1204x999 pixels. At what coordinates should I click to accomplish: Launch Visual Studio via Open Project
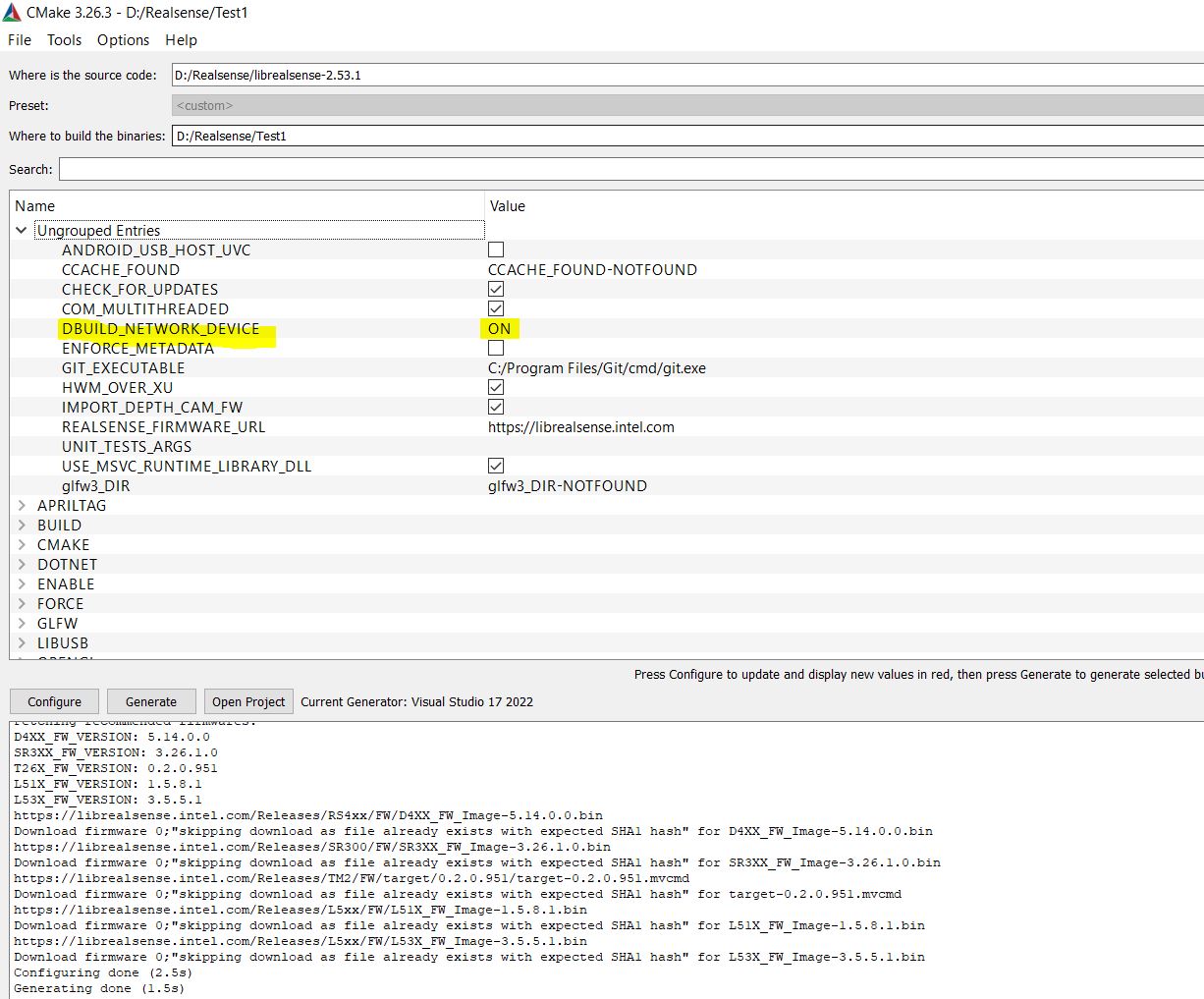(248, 701)
